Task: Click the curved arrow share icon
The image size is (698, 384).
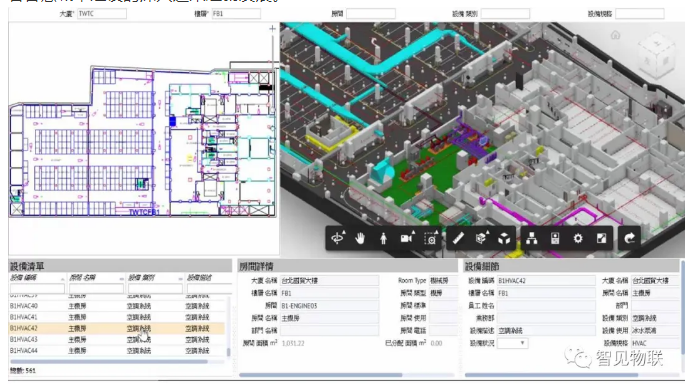Action: click(x=629, y=238)
